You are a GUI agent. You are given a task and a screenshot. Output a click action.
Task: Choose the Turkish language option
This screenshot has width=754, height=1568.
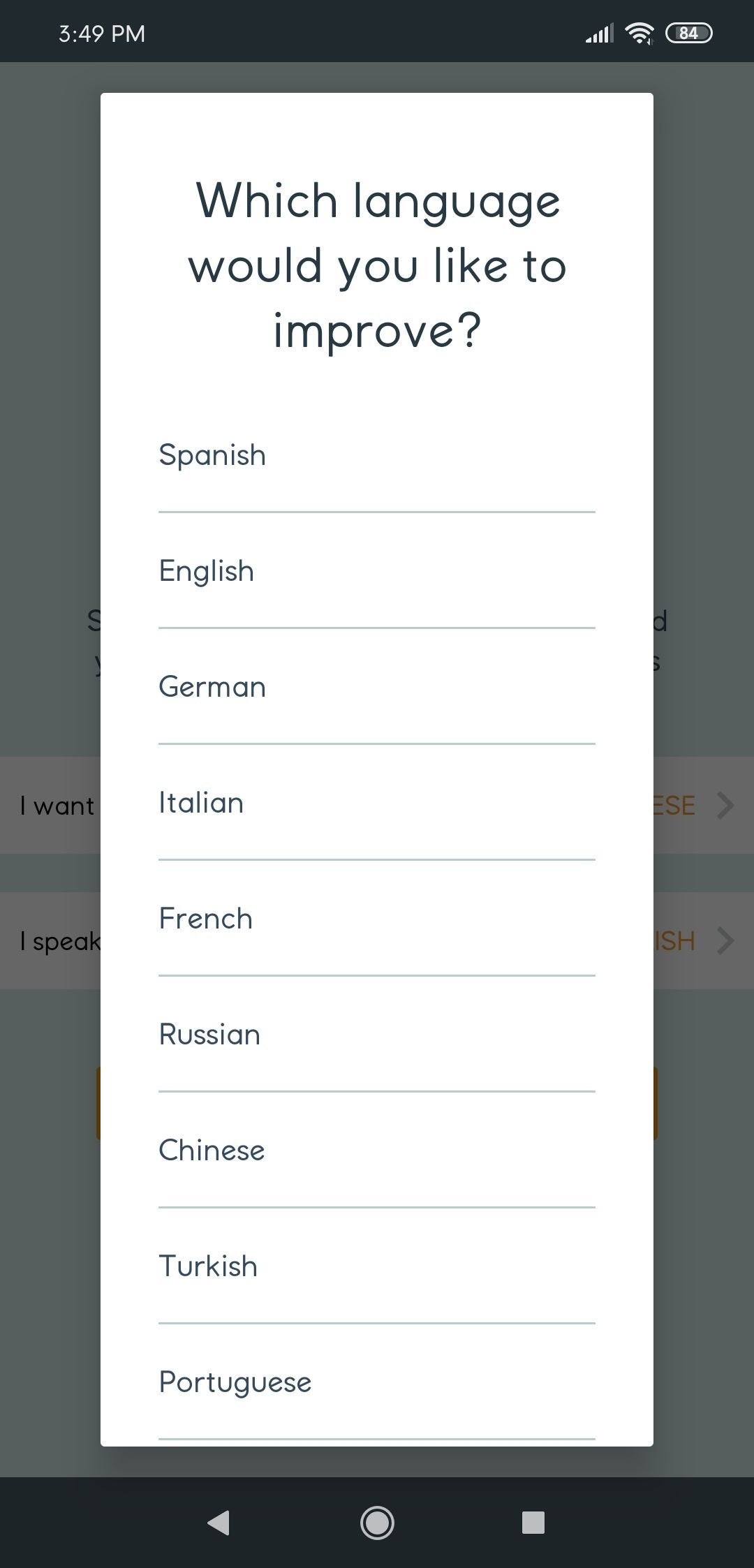pyautogui.click(x=377, y=1266)
